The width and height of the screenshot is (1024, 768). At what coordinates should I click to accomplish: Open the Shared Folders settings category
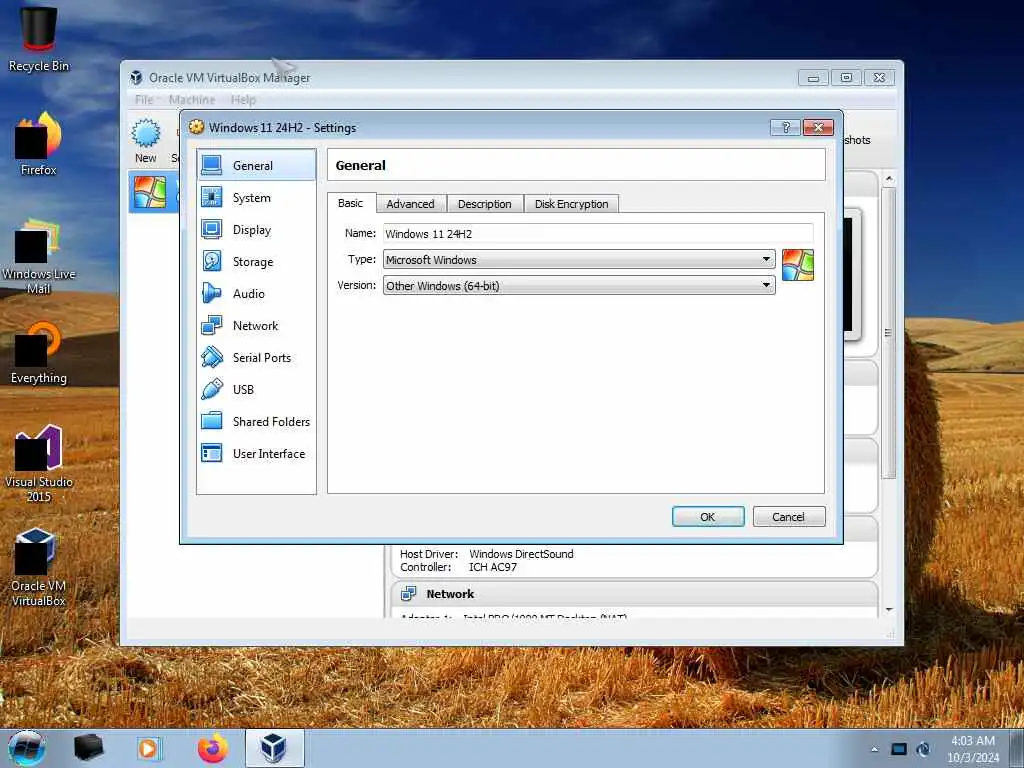pyautogui.click(x=256, y=421)
